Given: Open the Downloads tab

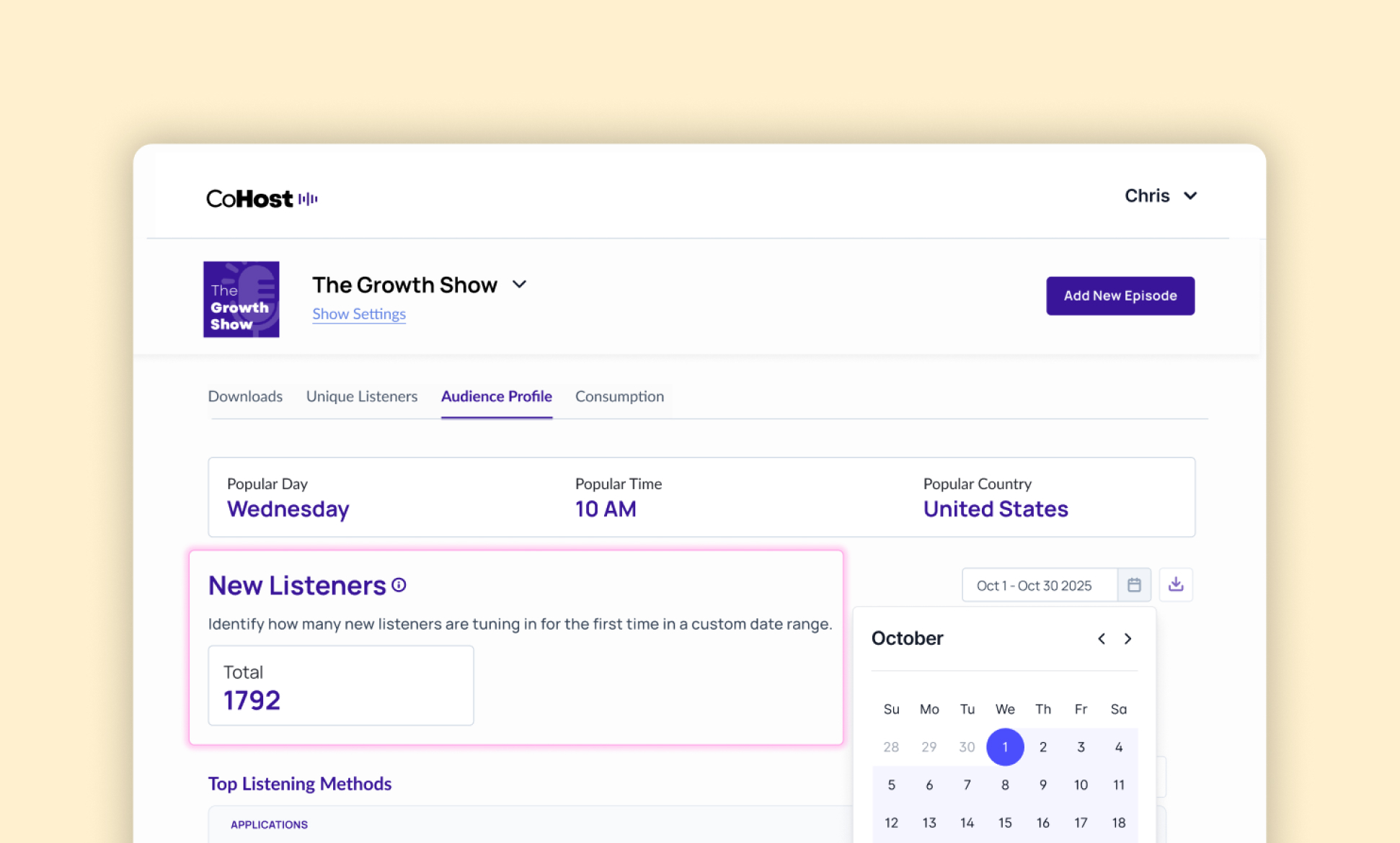Looking at the screenshot, I should click(x=245, y=396).
